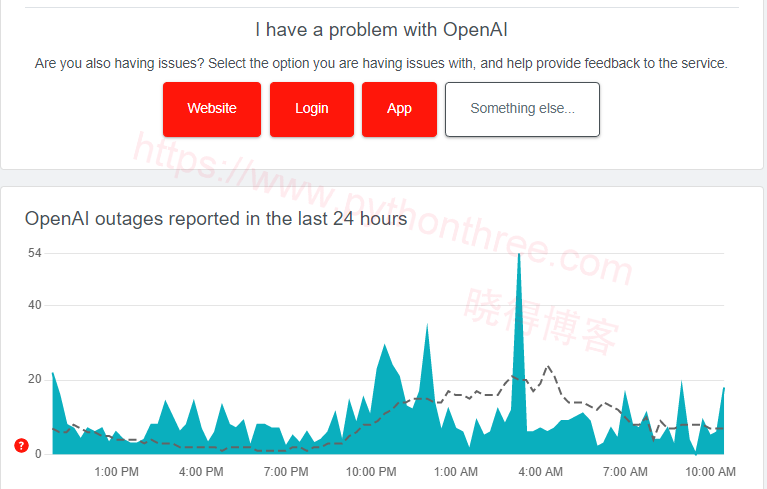Image resolution: width=767 pixels, height=489 pixels.
Task: Click the chart title about outages in last 24 hours
Action: pos(216,219)
